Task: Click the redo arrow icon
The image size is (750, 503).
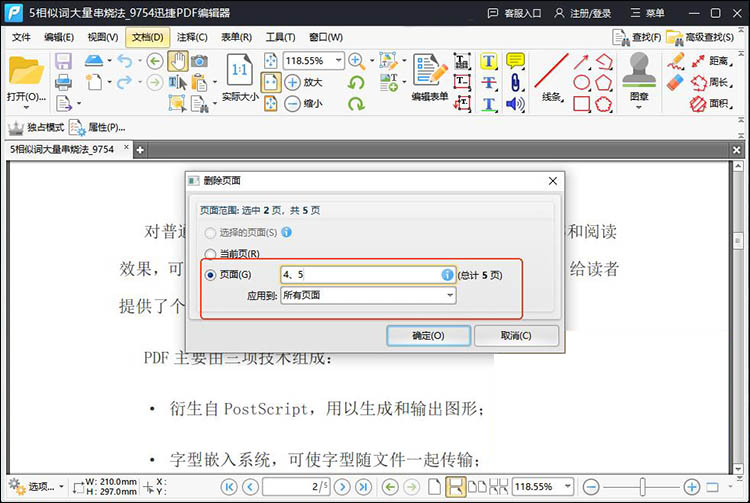Action: coord(125,82)
